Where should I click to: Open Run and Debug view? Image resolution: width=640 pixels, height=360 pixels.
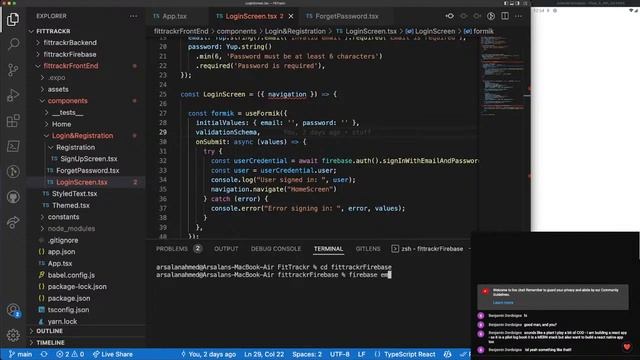13,95
